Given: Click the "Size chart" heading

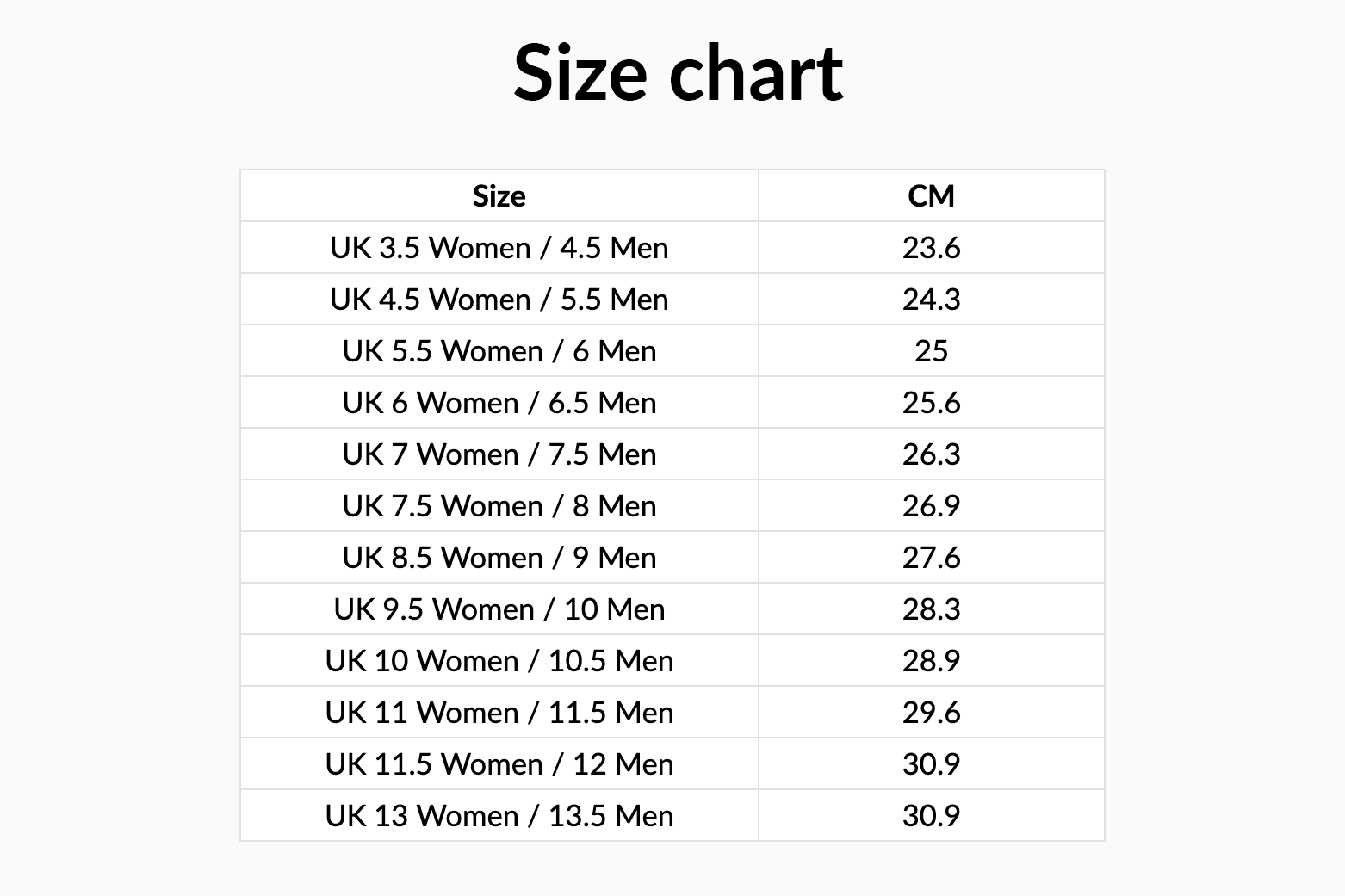Looking at the screenshot, I should pyautogui.click(x=678, y=73).
